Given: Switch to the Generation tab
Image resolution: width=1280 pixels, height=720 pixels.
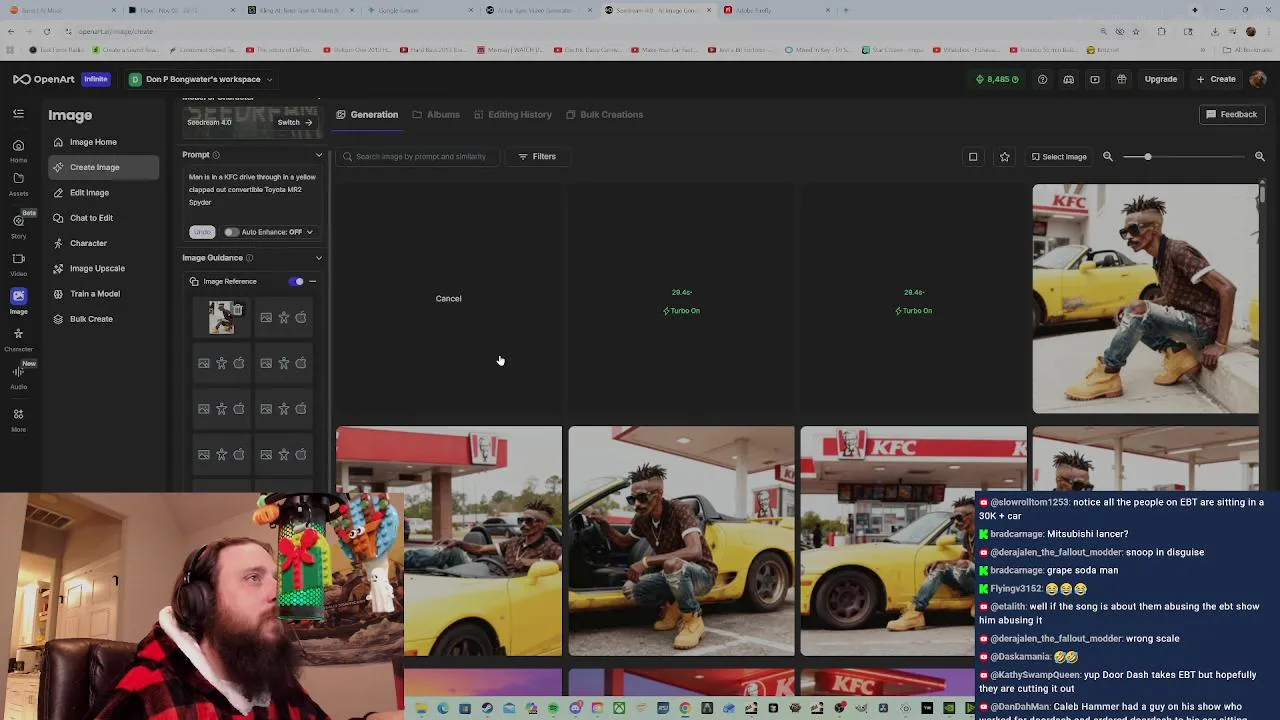Looking at the screenshot, I should [x=367, y=114].
